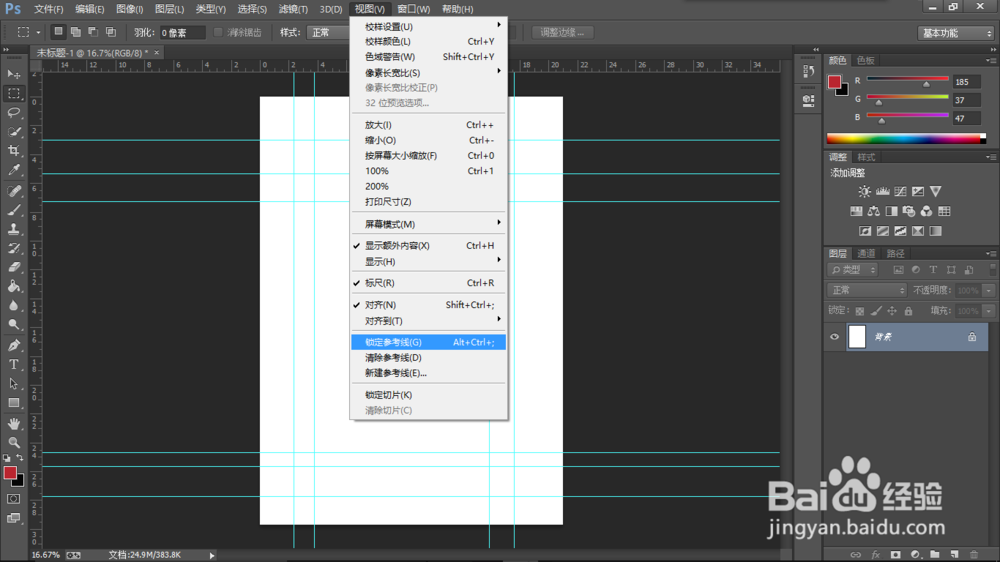Select the Move tool
Screen dimensions: 1000x562
coord(13,74)
